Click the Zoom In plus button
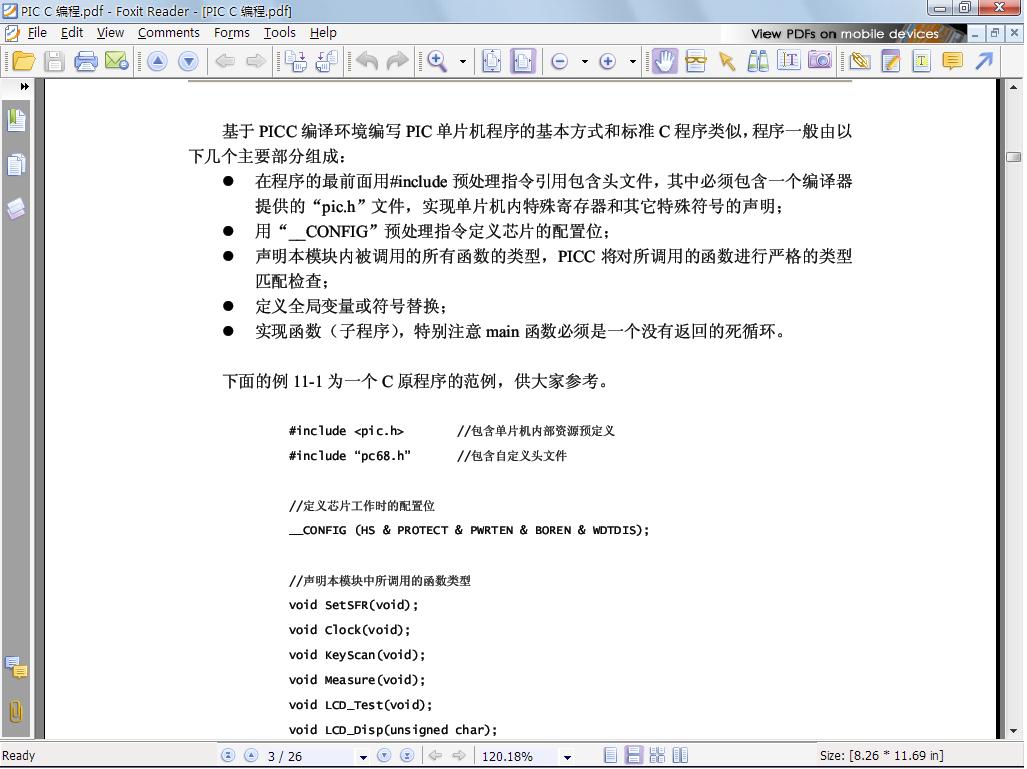Screen dimensions: 1027x769 [608, 62]
